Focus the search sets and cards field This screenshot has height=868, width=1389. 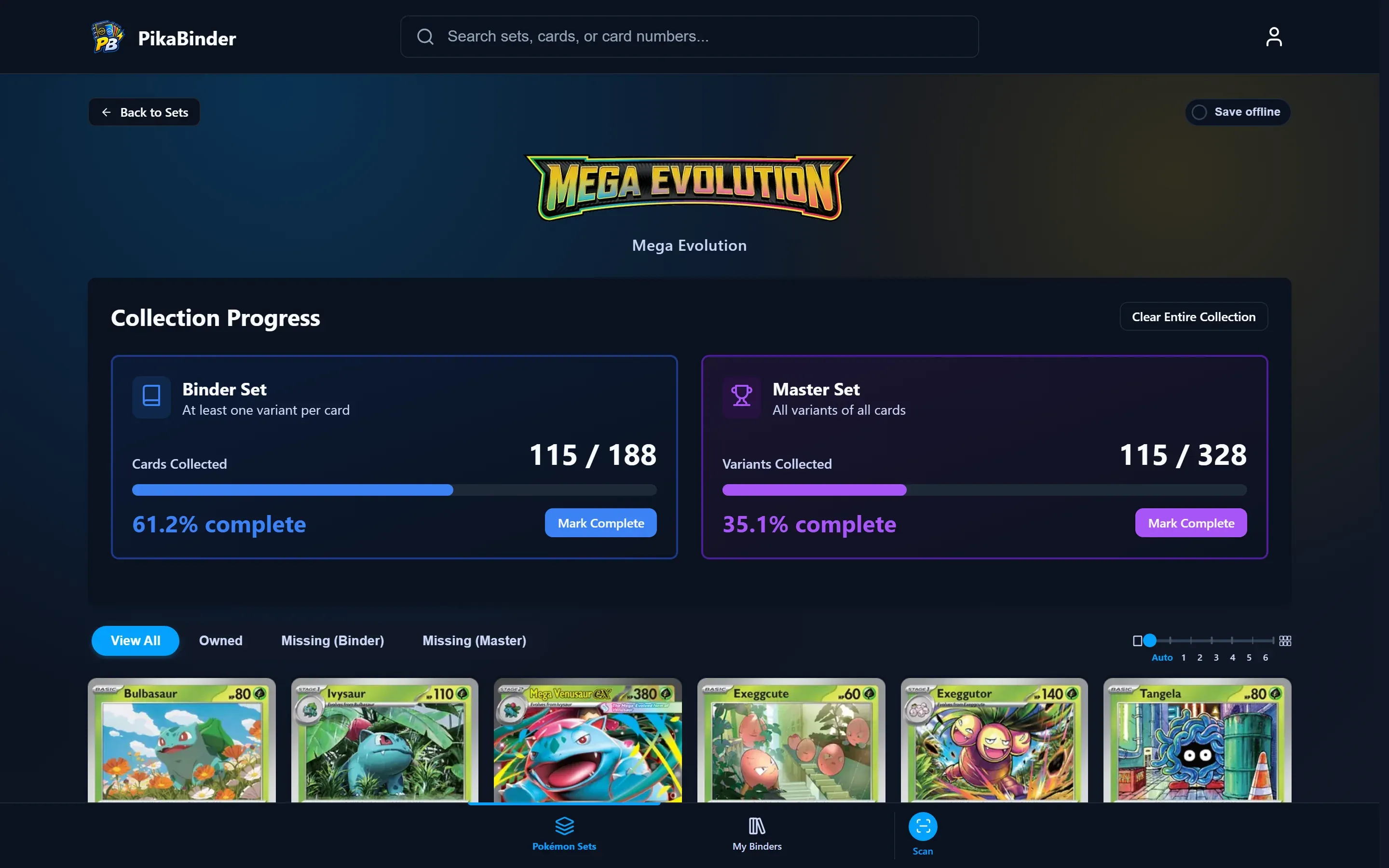coord(689,37)
